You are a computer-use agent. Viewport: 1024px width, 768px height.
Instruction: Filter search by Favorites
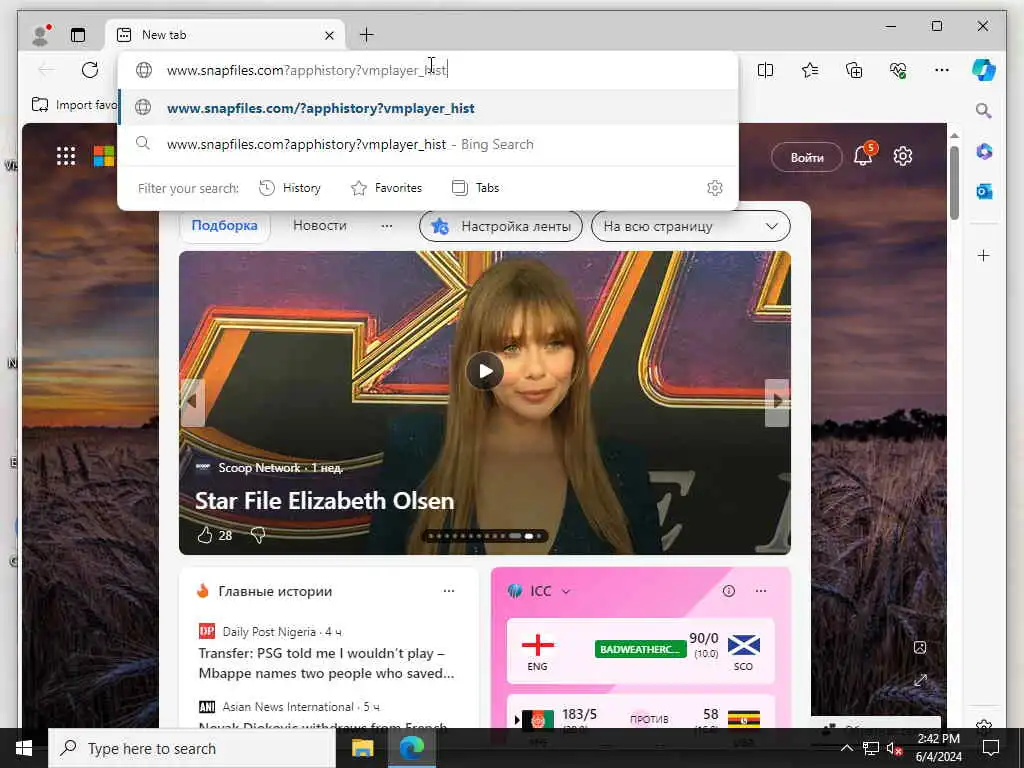(x=387, y=188)
